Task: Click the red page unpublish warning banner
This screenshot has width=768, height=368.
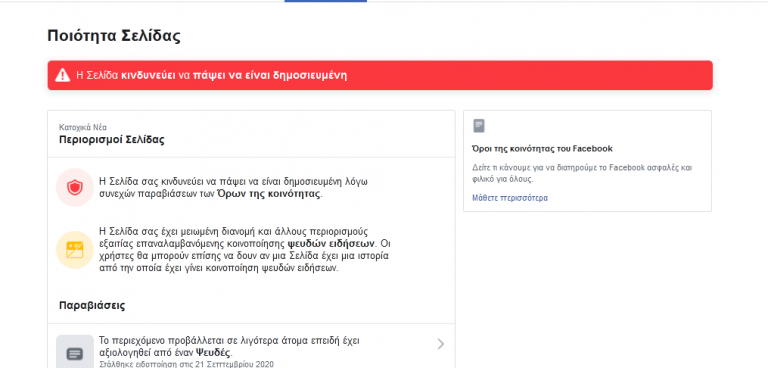Action: point(380,75)
